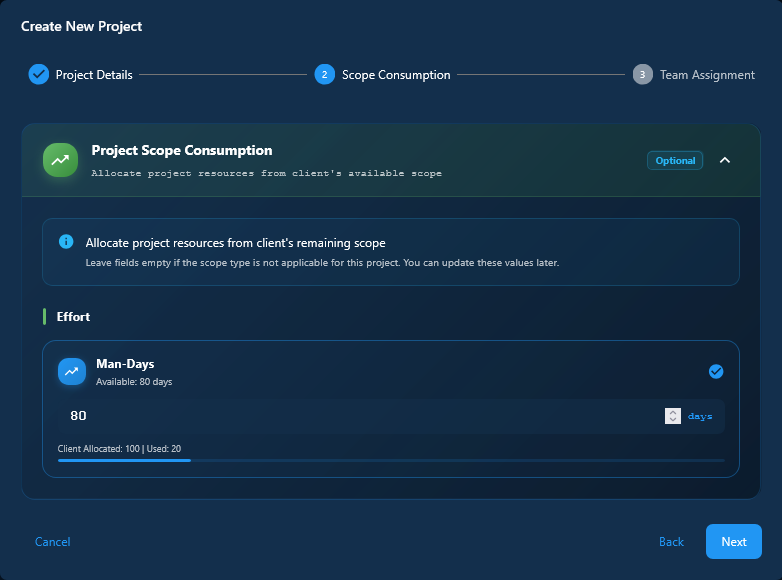
Task: Click the blue Man-Days trend icon
Action: click(72, 372)
